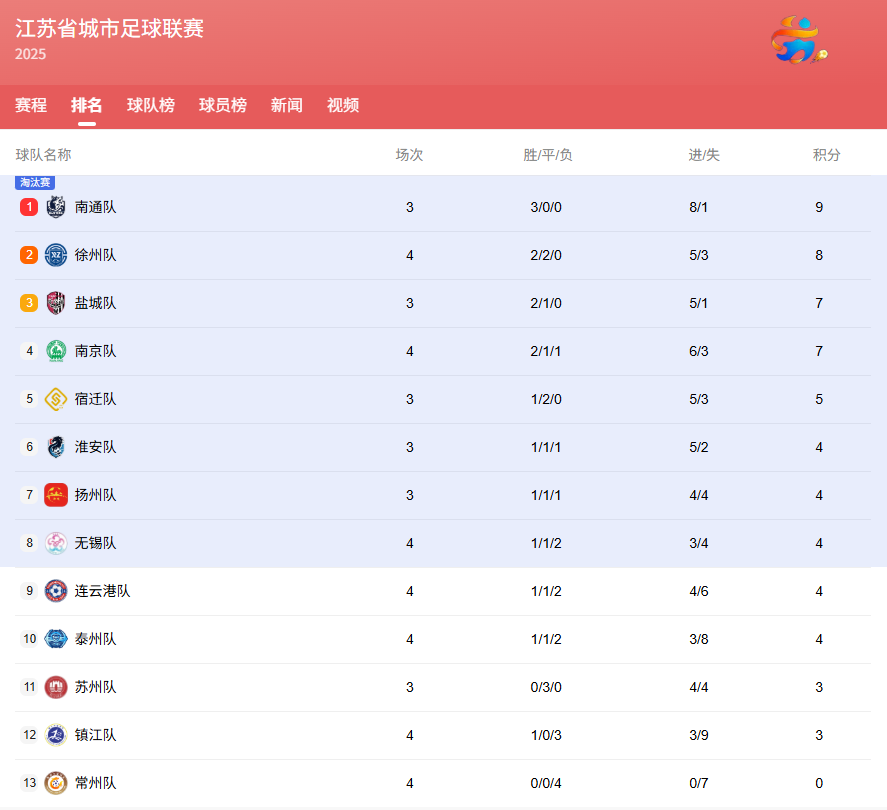Click 无锡队 goals value 3/4
The height and width of the screenshot is (810, 887).
(x=699, y=543)
